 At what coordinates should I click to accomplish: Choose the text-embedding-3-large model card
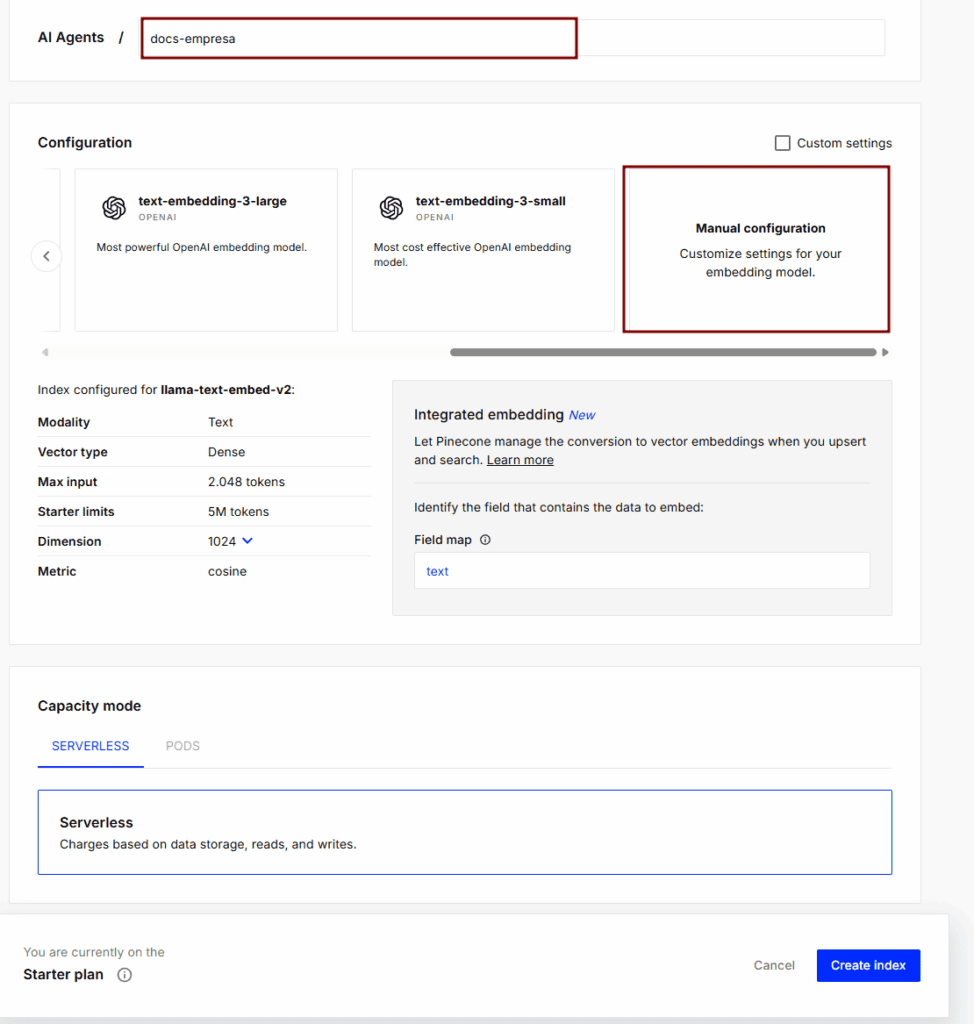click(x=206, y=250)
